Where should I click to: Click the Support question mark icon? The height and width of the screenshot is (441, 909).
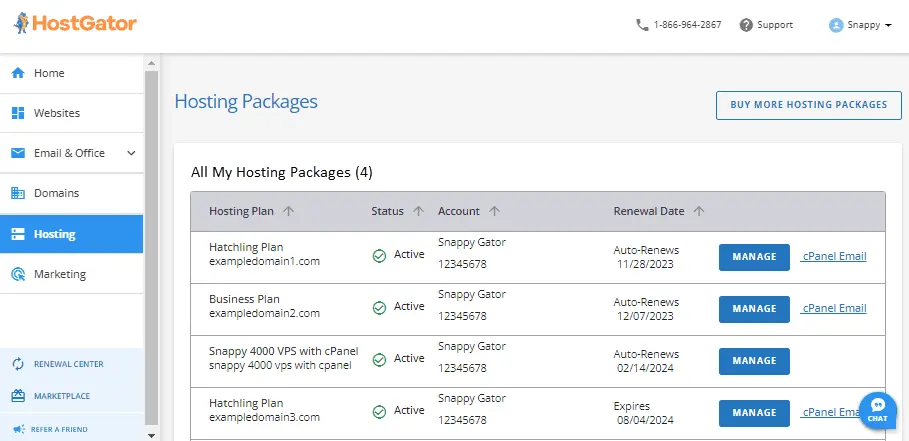[746, 25]
